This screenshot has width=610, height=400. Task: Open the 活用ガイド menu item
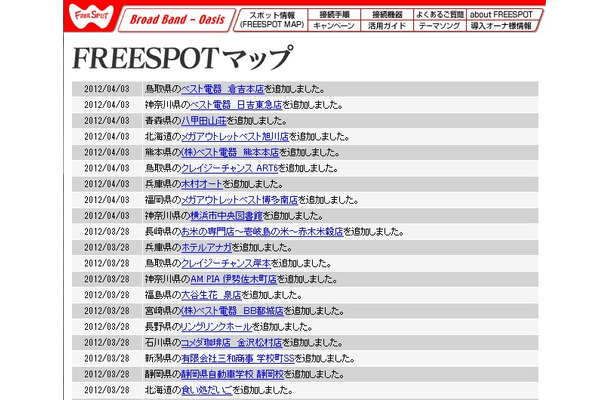[x=387, y=26]
